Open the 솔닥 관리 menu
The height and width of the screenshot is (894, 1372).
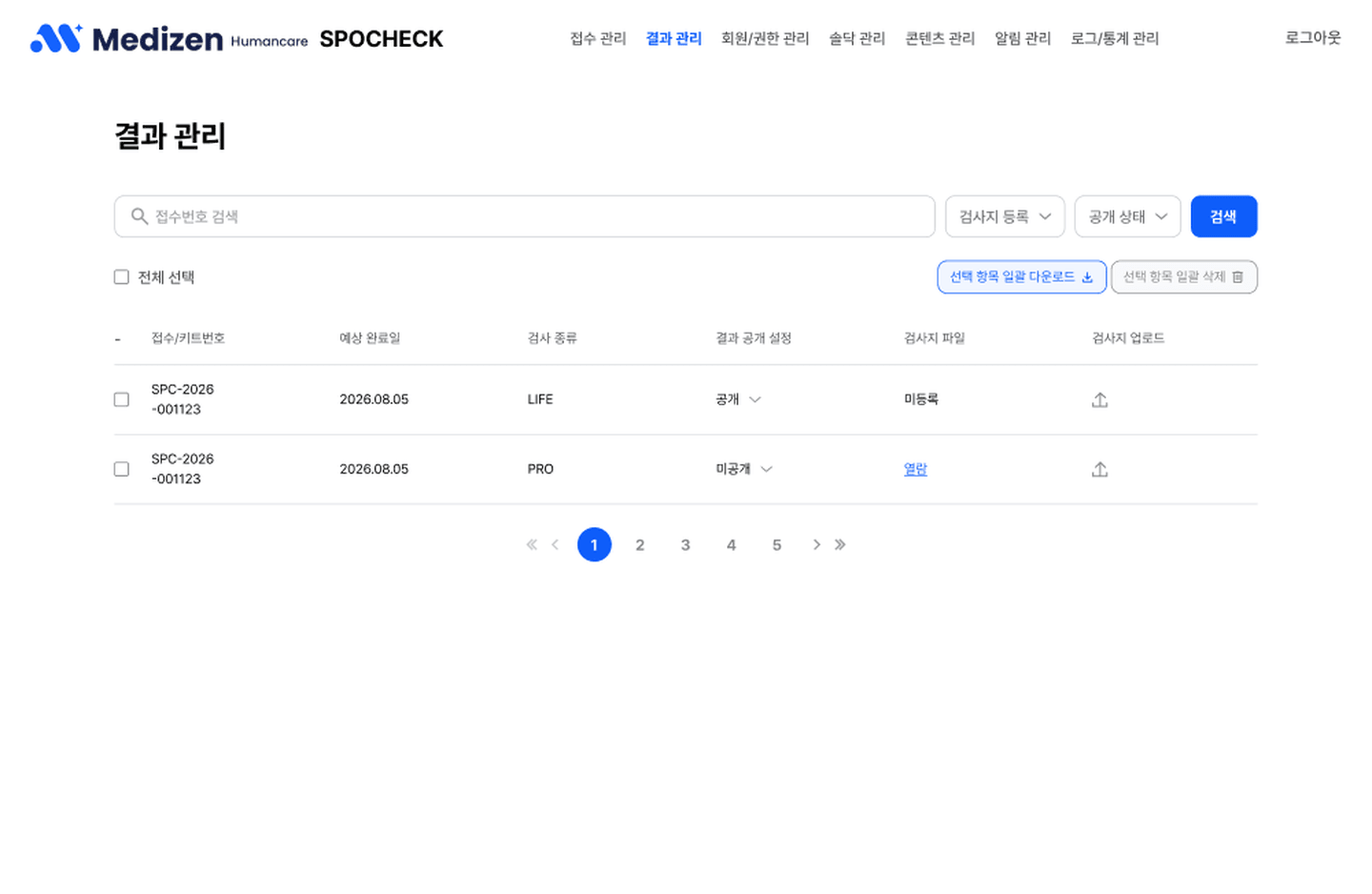[x=857, y=38]
